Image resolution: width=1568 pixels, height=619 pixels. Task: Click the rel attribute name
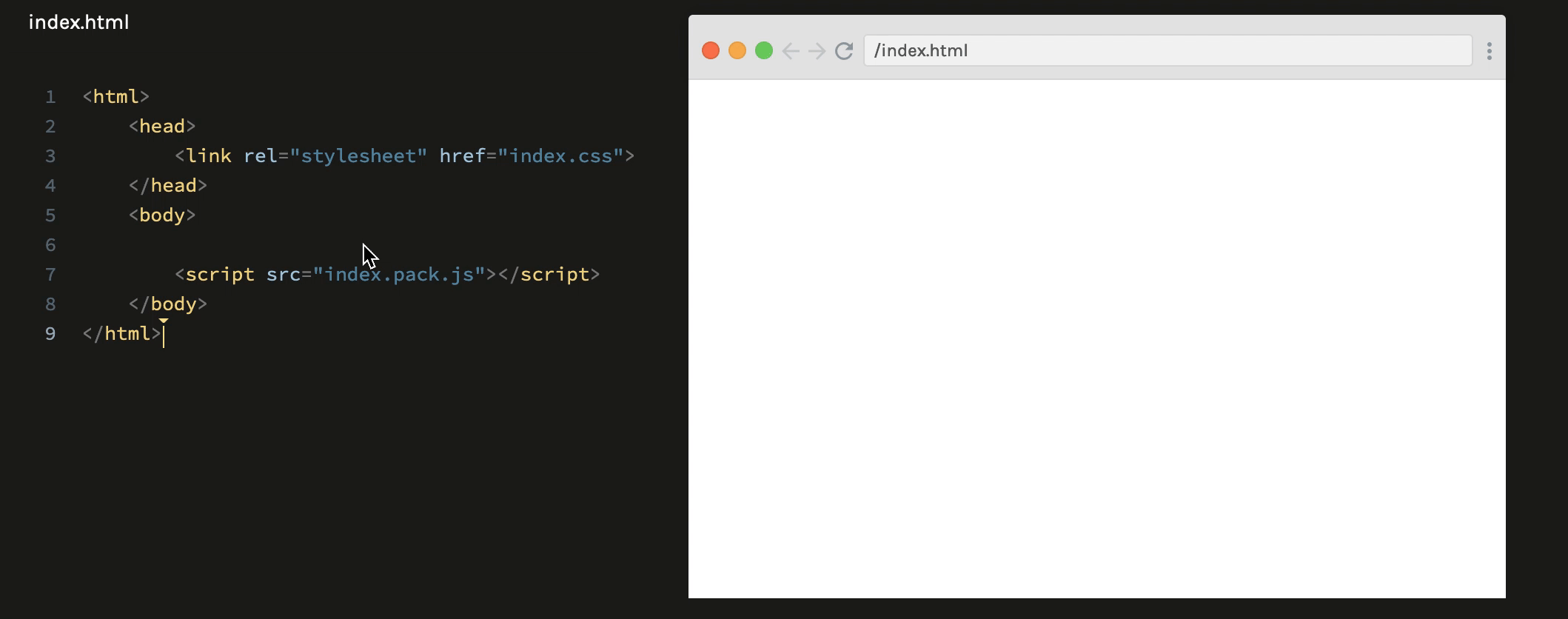click(x=260, y=156)
